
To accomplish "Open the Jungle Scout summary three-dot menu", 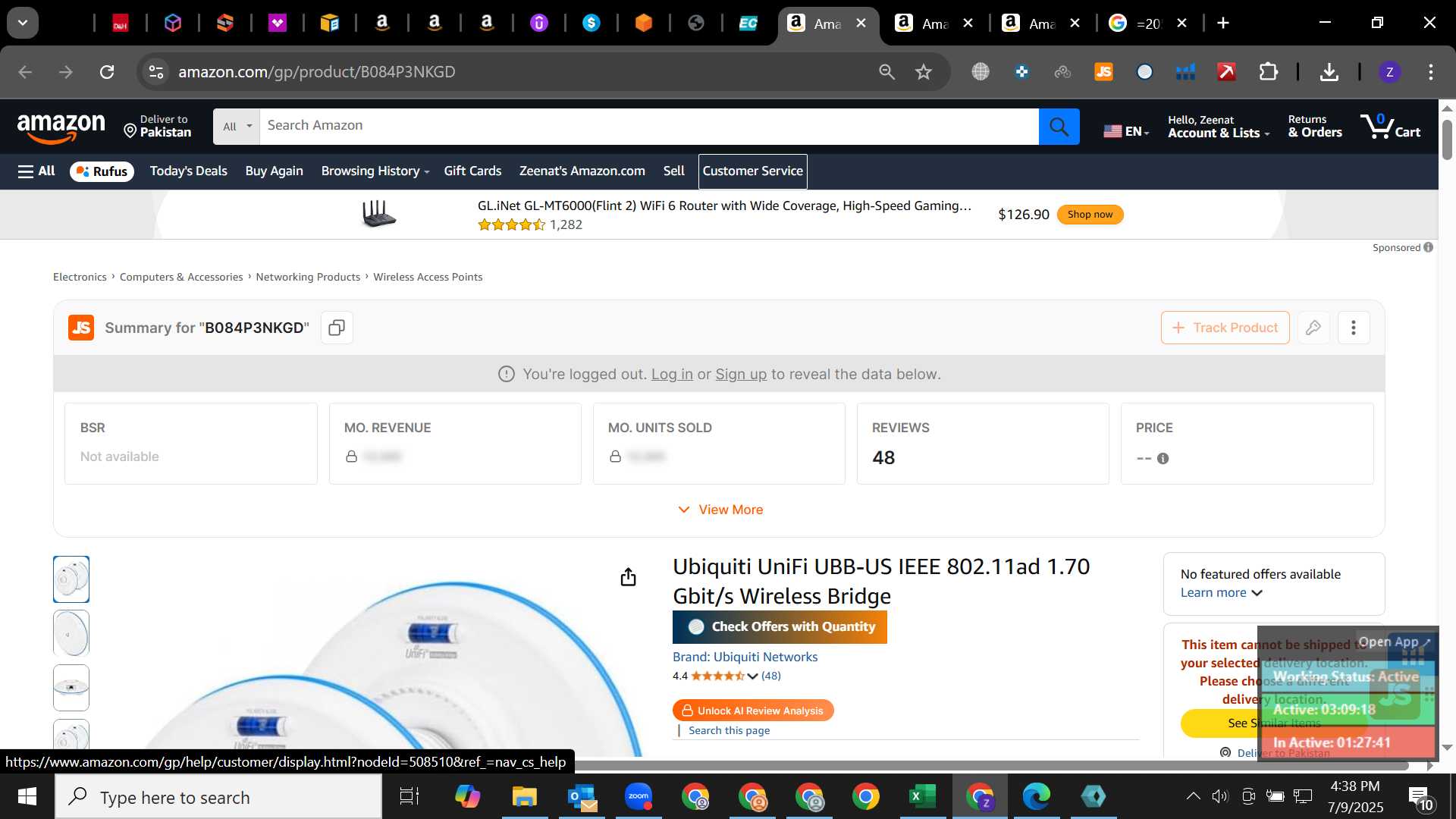I will (x=1354, y=328).
